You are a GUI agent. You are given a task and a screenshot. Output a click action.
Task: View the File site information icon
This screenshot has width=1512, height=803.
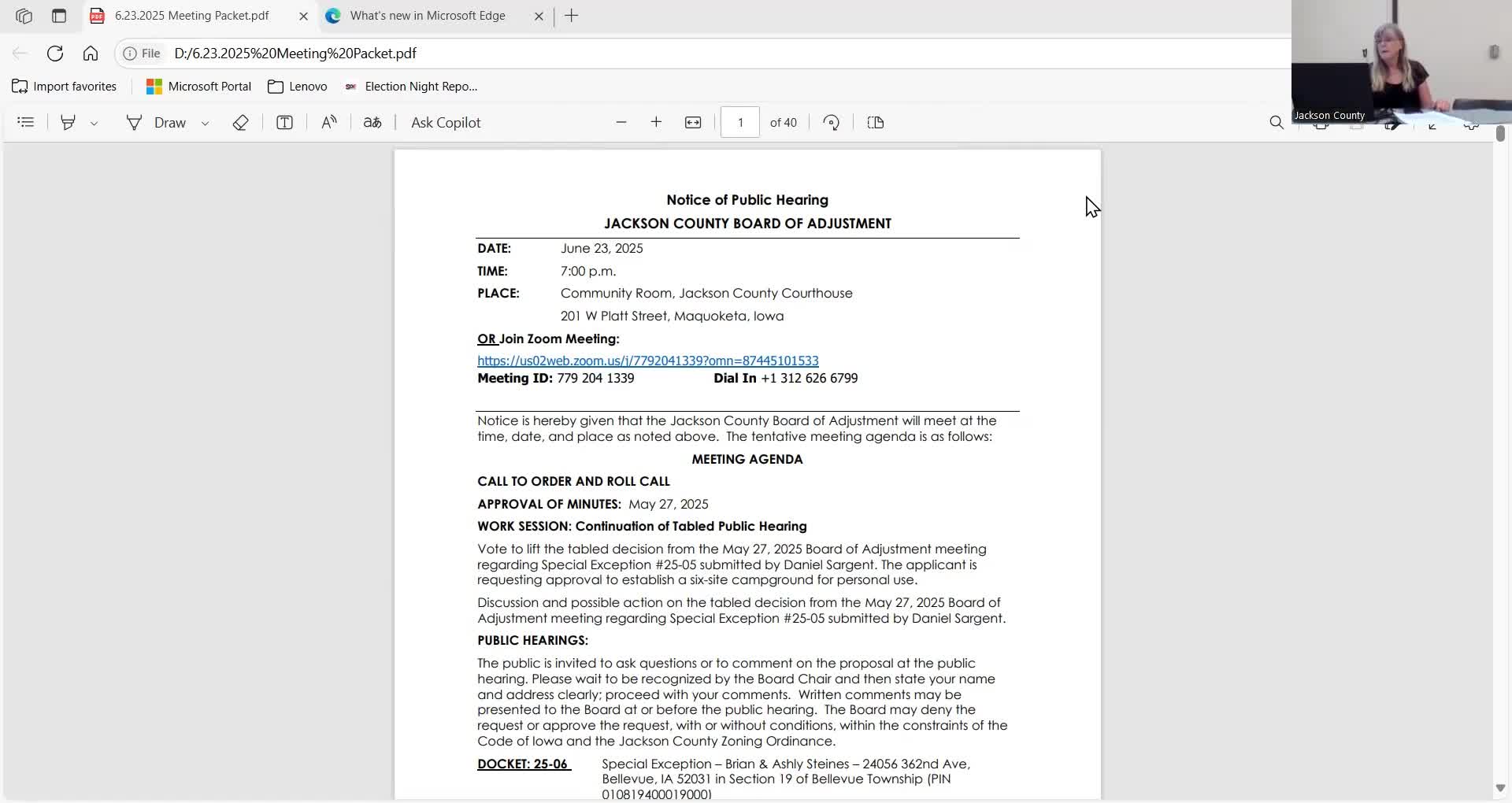(x=143, y=54)
